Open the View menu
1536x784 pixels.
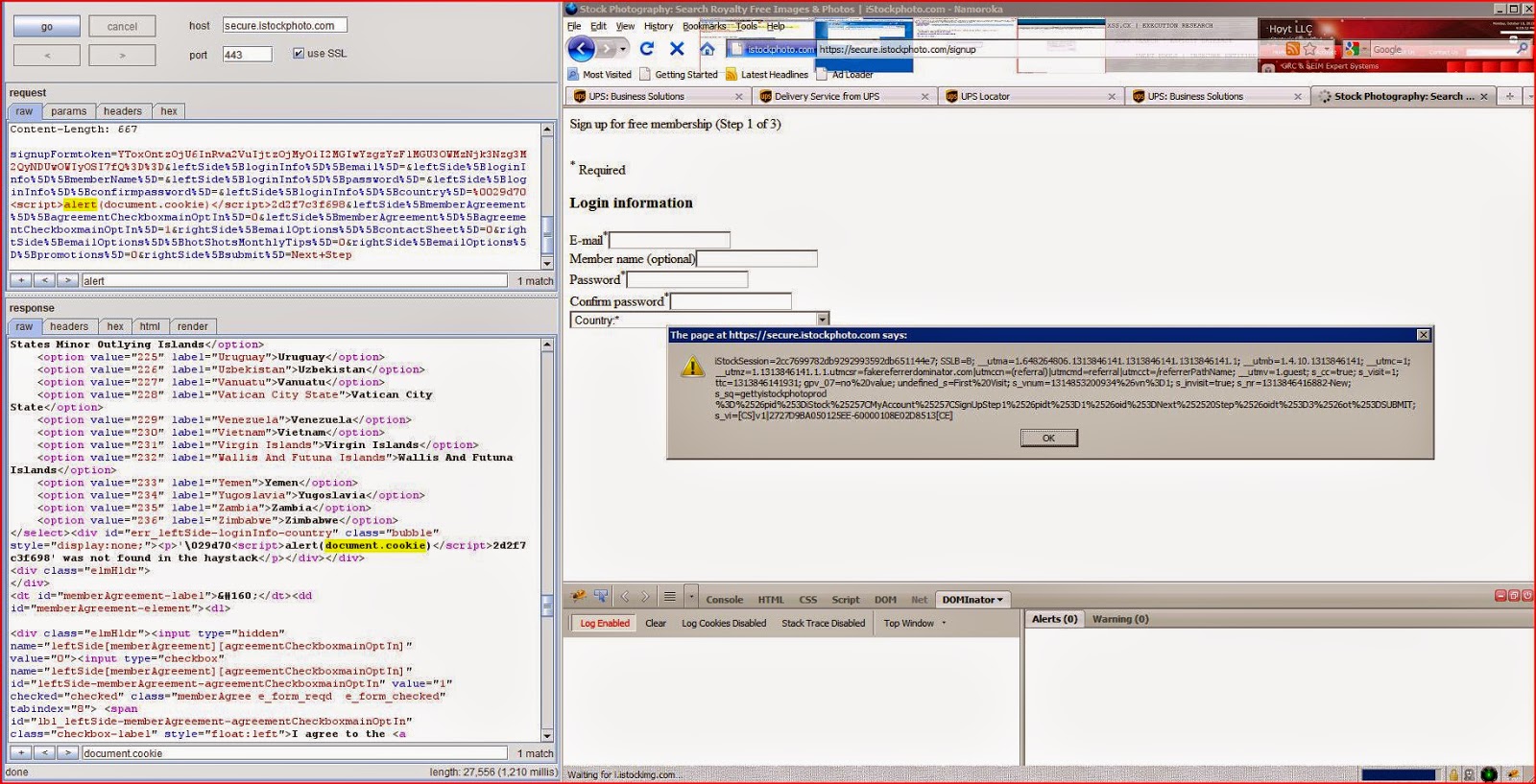pos(625,26)
